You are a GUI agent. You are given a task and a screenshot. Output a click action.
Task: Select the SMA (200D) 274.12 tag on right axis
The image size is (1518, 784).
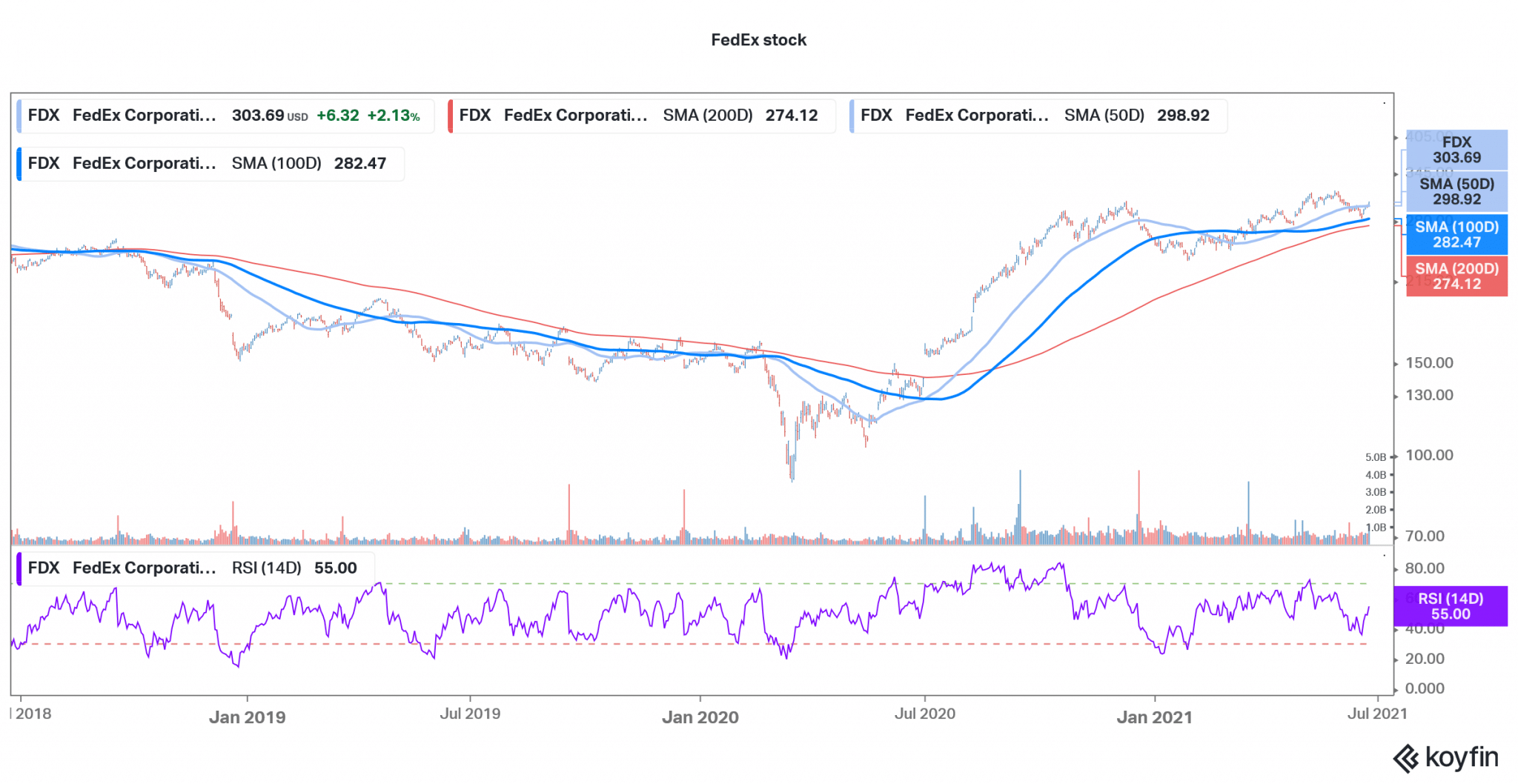(x=1456, y=276)
